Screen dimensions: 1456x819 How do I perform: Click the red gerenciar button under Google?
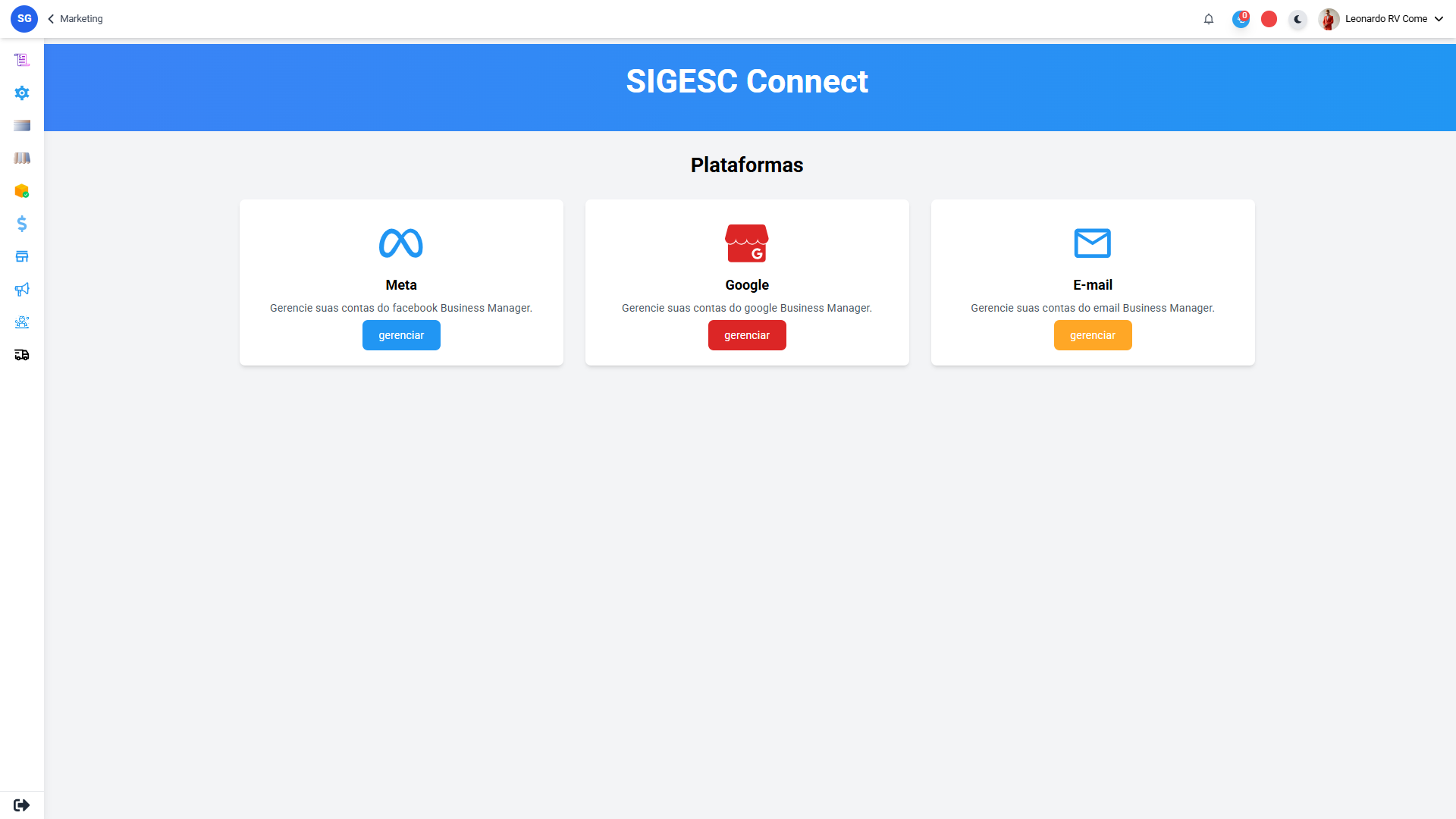(747, 335)
